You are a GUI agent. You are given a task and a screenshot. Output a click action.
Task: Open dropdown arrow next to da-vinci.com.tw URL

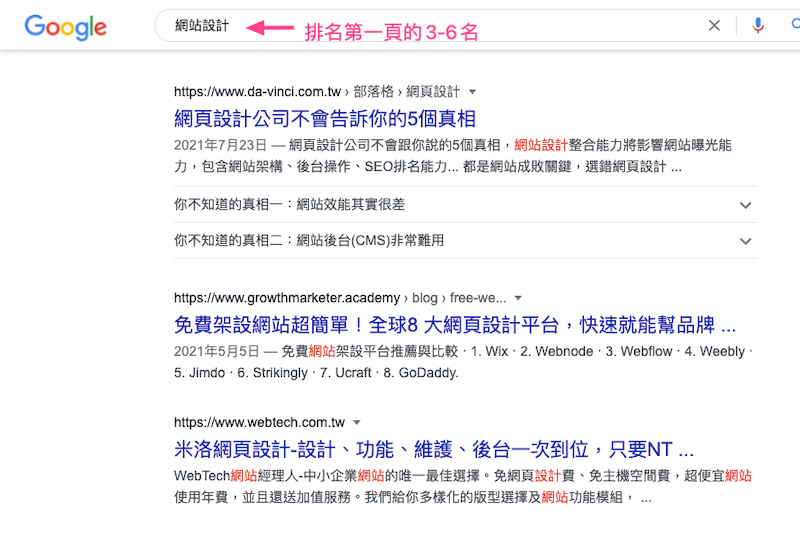(x=472, y=92)
